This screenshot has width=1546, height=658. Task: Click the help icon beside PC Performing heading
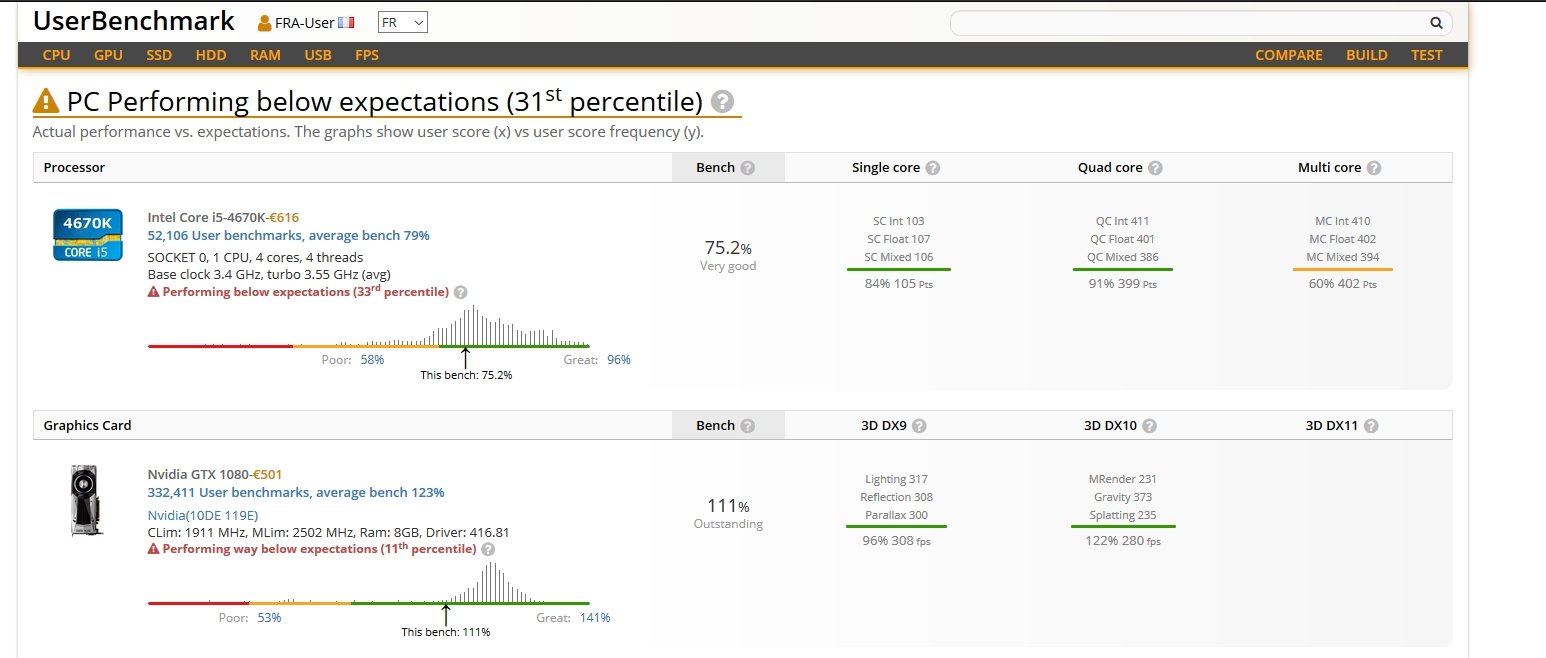(x=723, y=102)
